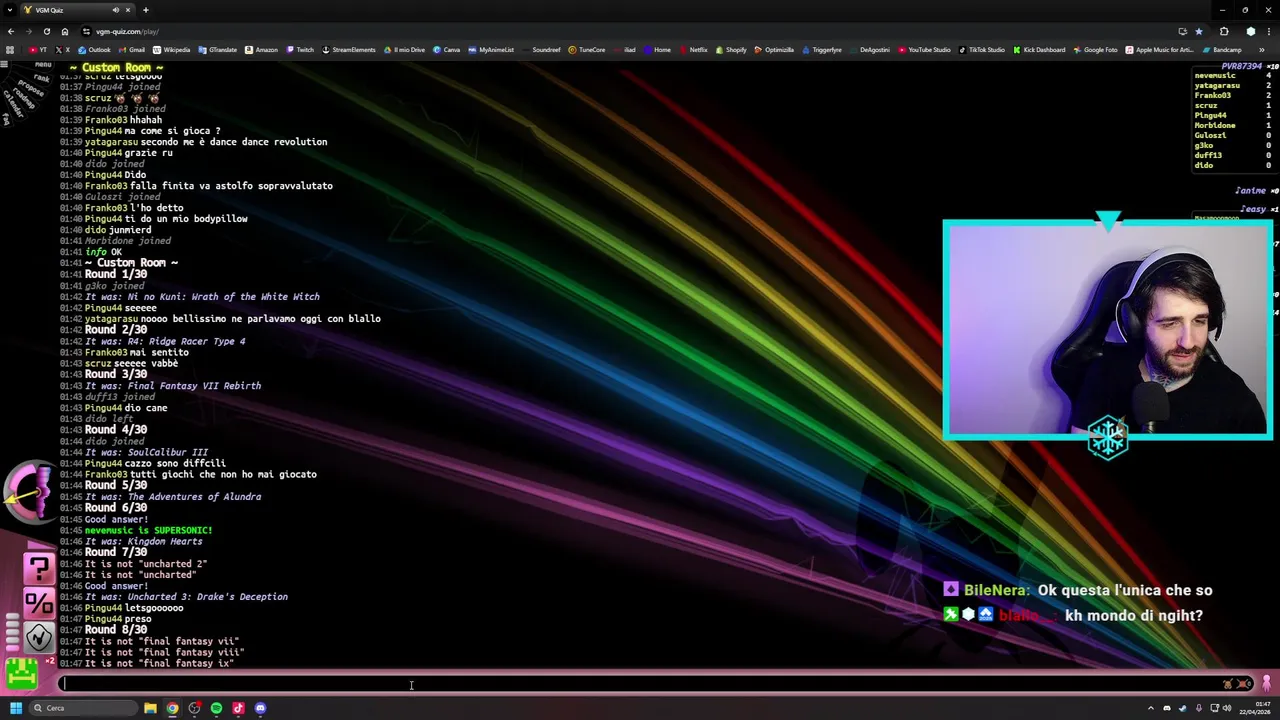Open the TikTok Studio bookmark

(982, 50)
